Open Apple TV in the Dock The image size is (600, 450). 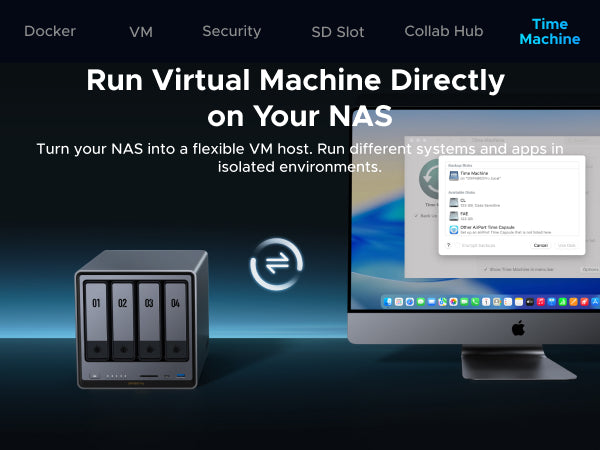pos(530,301)
